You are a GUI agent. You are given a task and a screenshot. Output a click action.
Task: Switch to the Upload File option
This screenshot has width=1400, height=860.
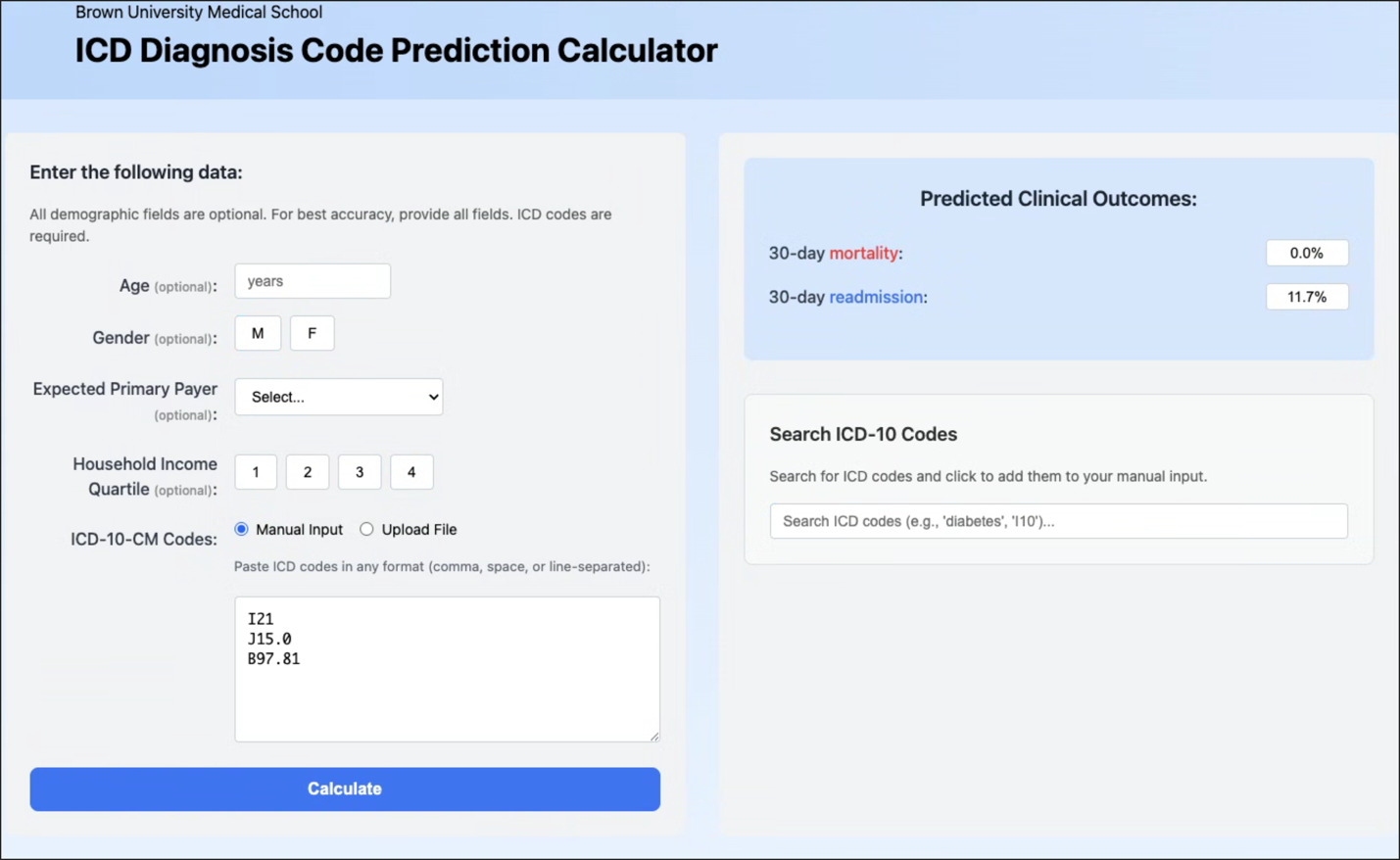pos(365,529)
